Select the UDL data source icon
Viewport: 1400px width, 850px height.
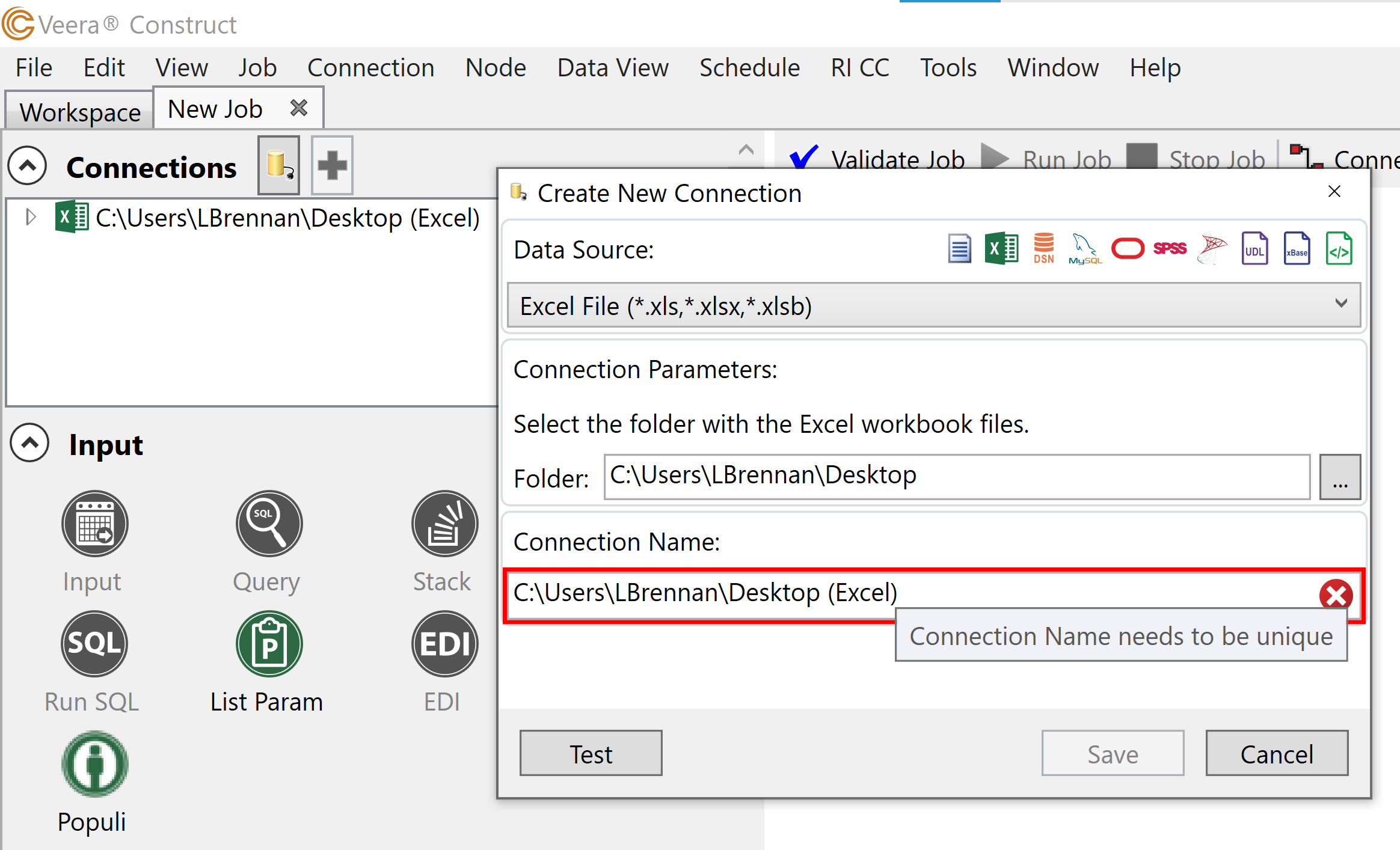pyautogui.click(x=1254, y=248)
